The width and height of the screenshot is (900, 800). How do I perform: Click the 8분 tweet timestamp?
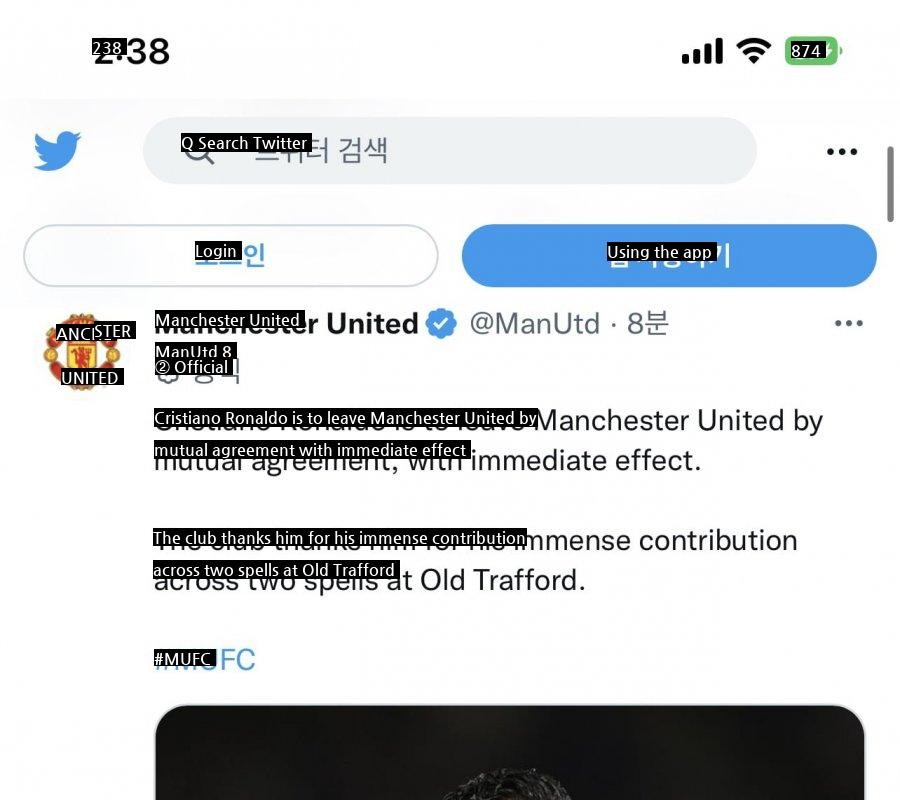[x=647, y=323]
